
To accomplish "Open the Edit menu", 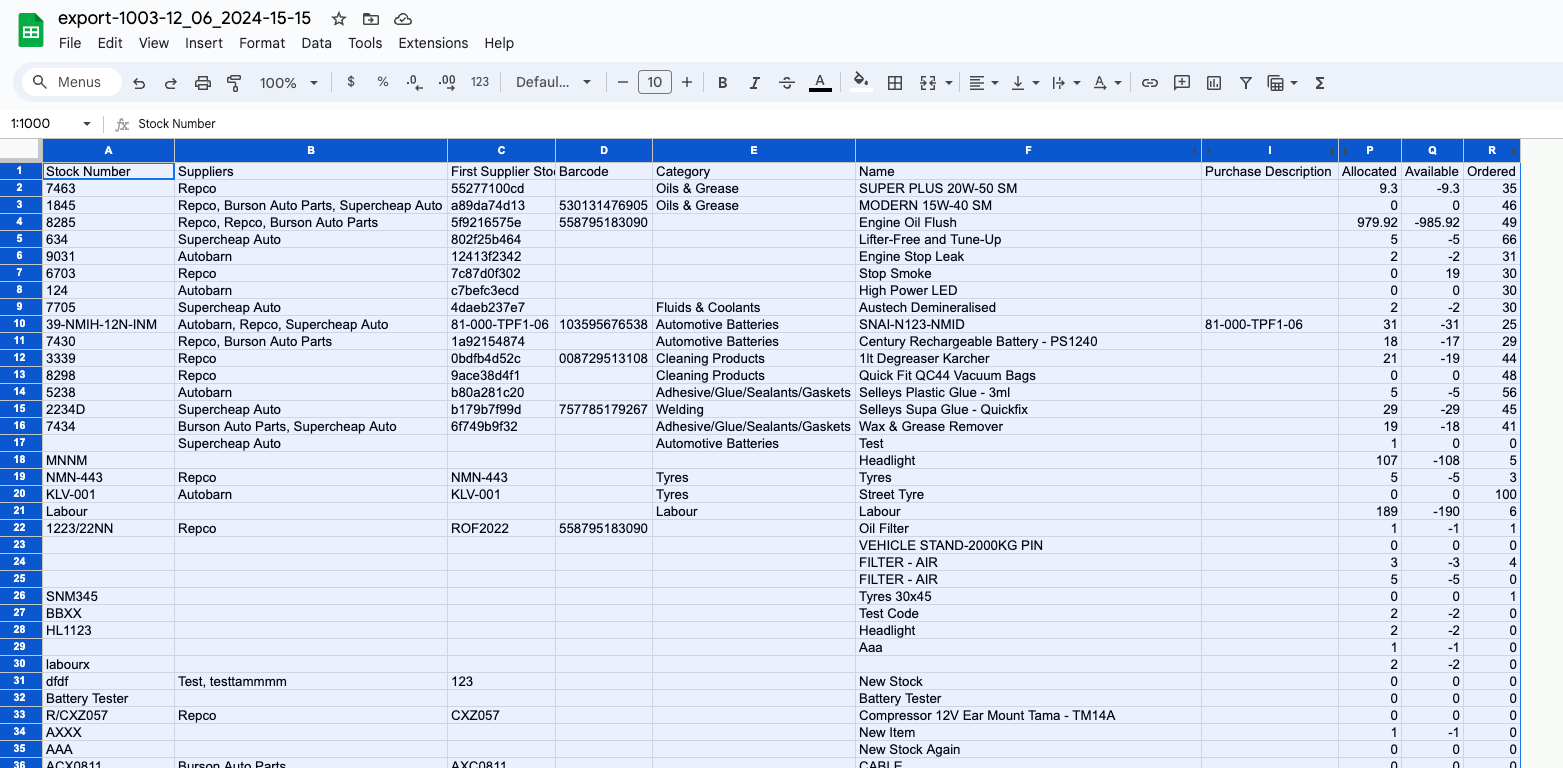I will coord(110,43).
